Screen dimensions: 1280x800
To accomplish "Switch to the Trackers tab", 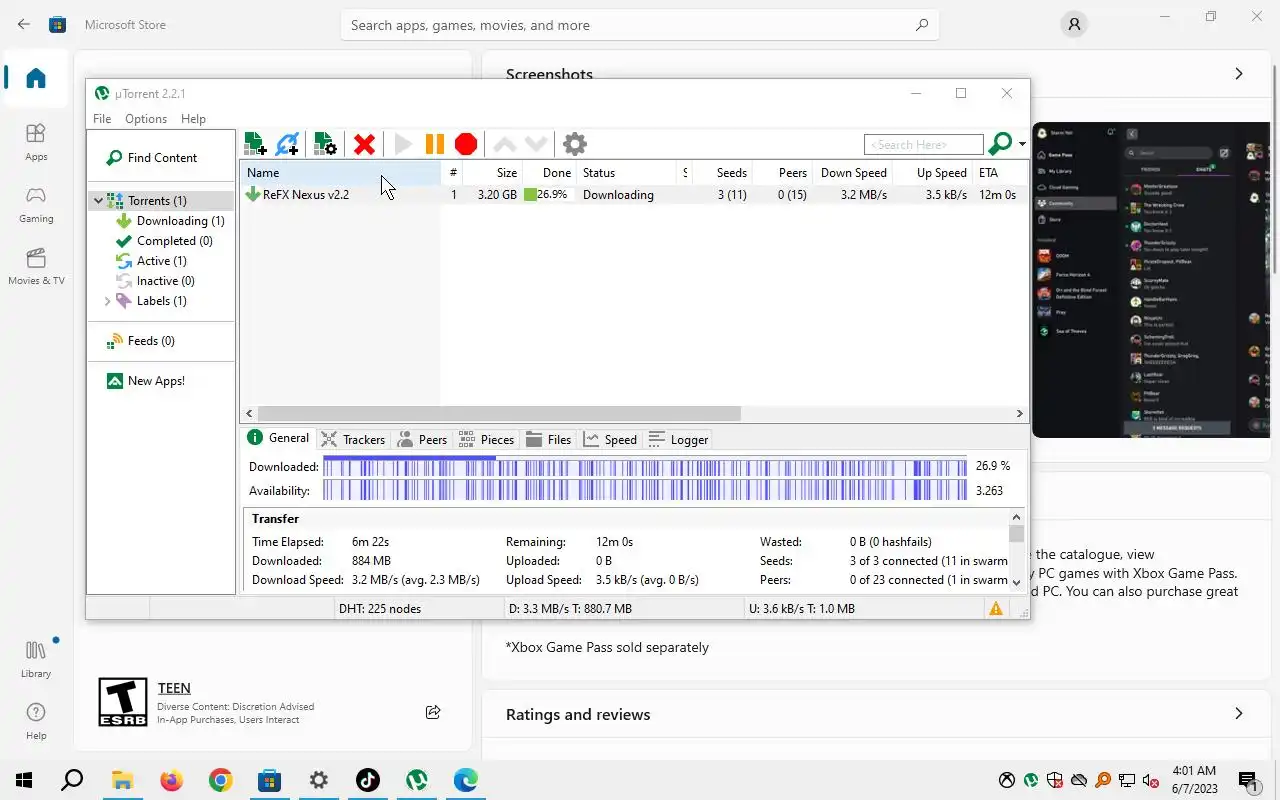I will [353, 439].
